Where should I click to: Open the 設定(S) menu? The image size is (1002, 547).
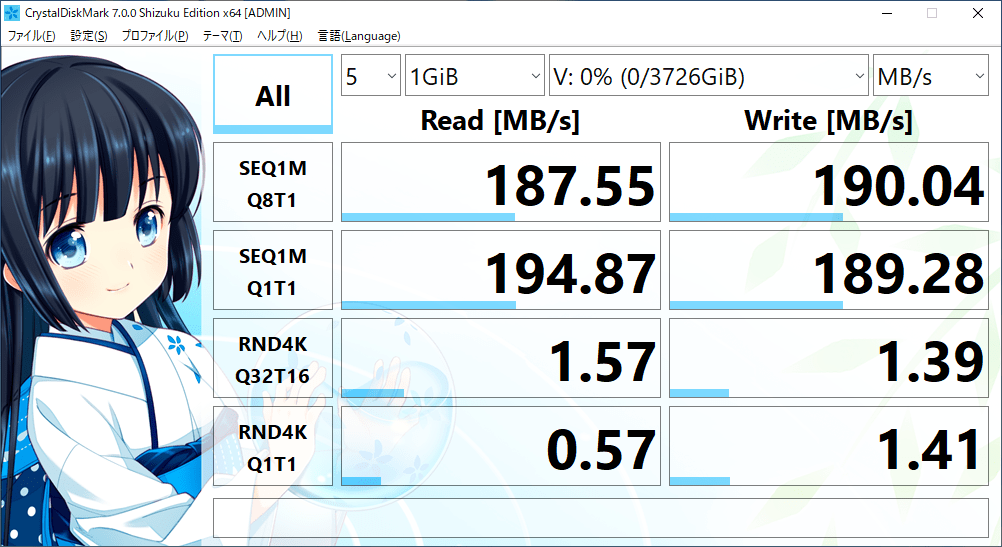(89, 36)
